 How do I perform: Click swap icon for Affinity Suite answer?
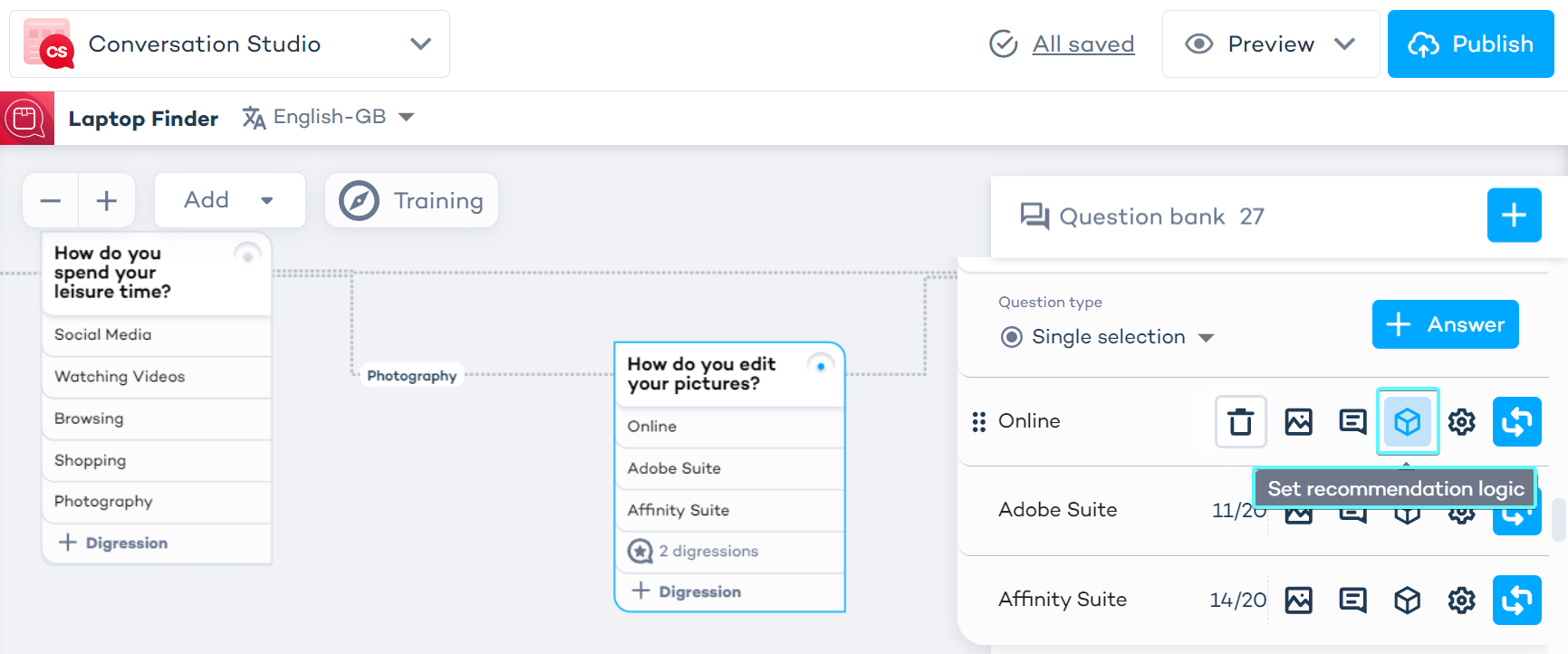click(x=1516, y=601)
